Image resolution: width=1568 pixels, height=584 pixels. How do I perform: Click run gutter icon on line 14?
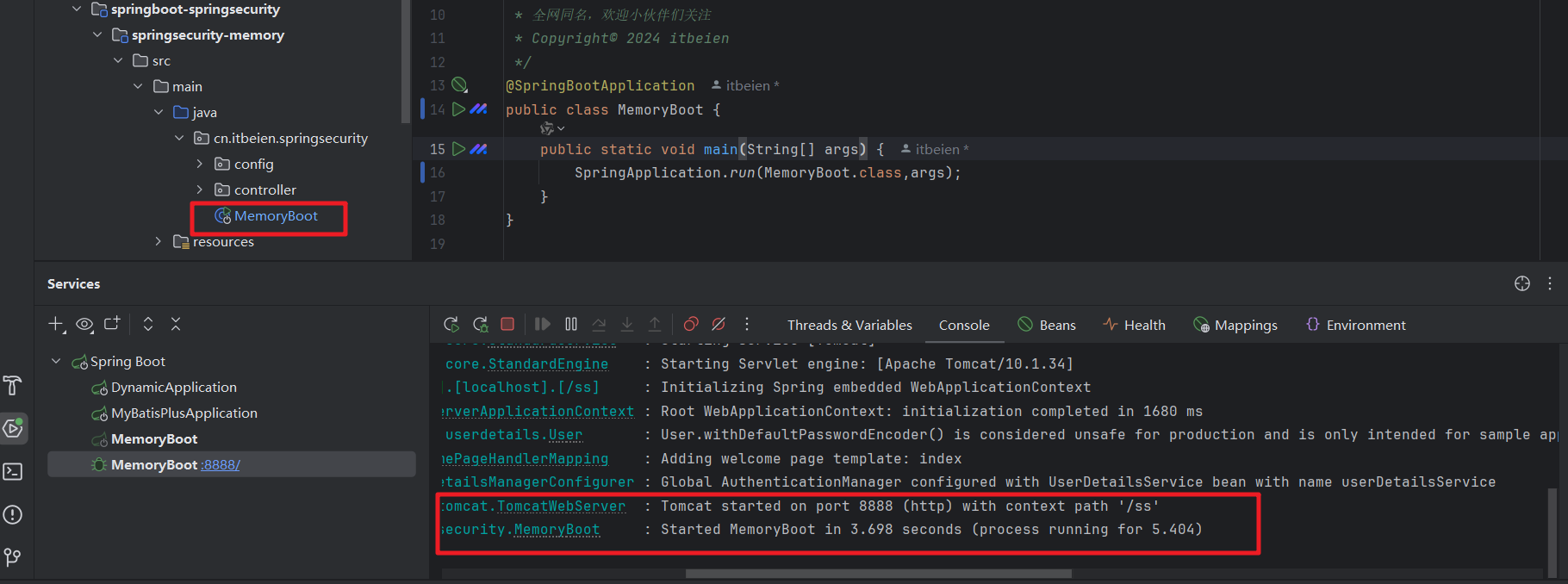click(x=459, y=109)
